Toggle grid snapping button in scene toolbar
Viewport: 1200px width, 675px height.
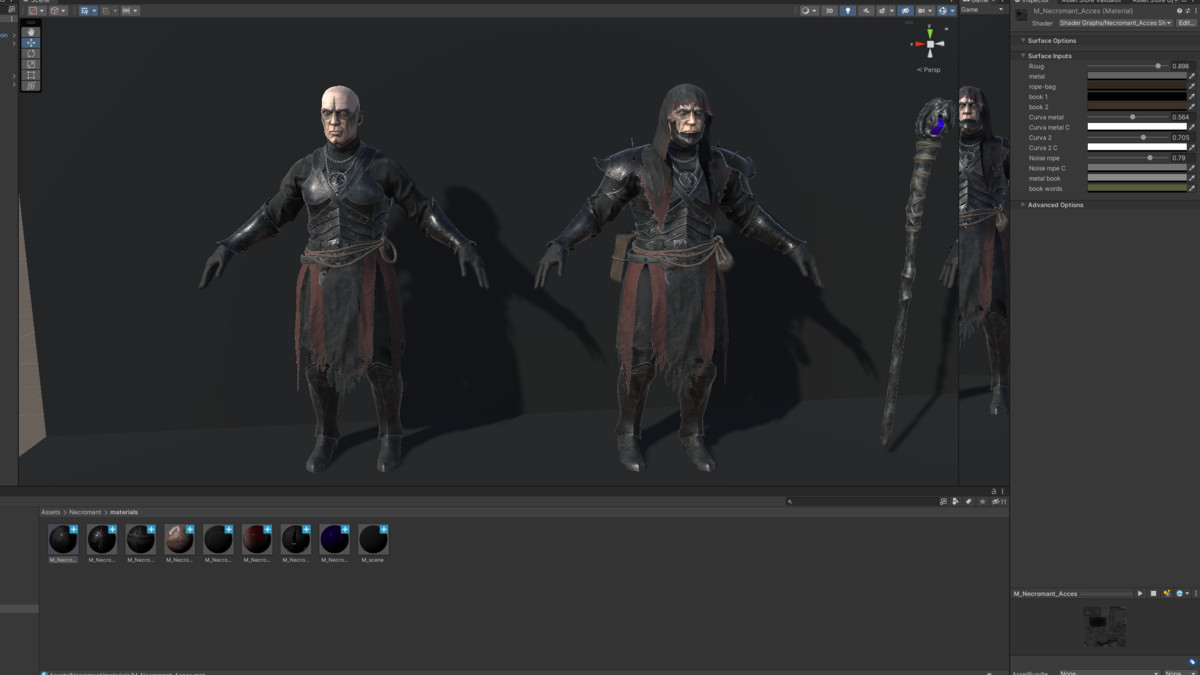(x=84, y=11)
